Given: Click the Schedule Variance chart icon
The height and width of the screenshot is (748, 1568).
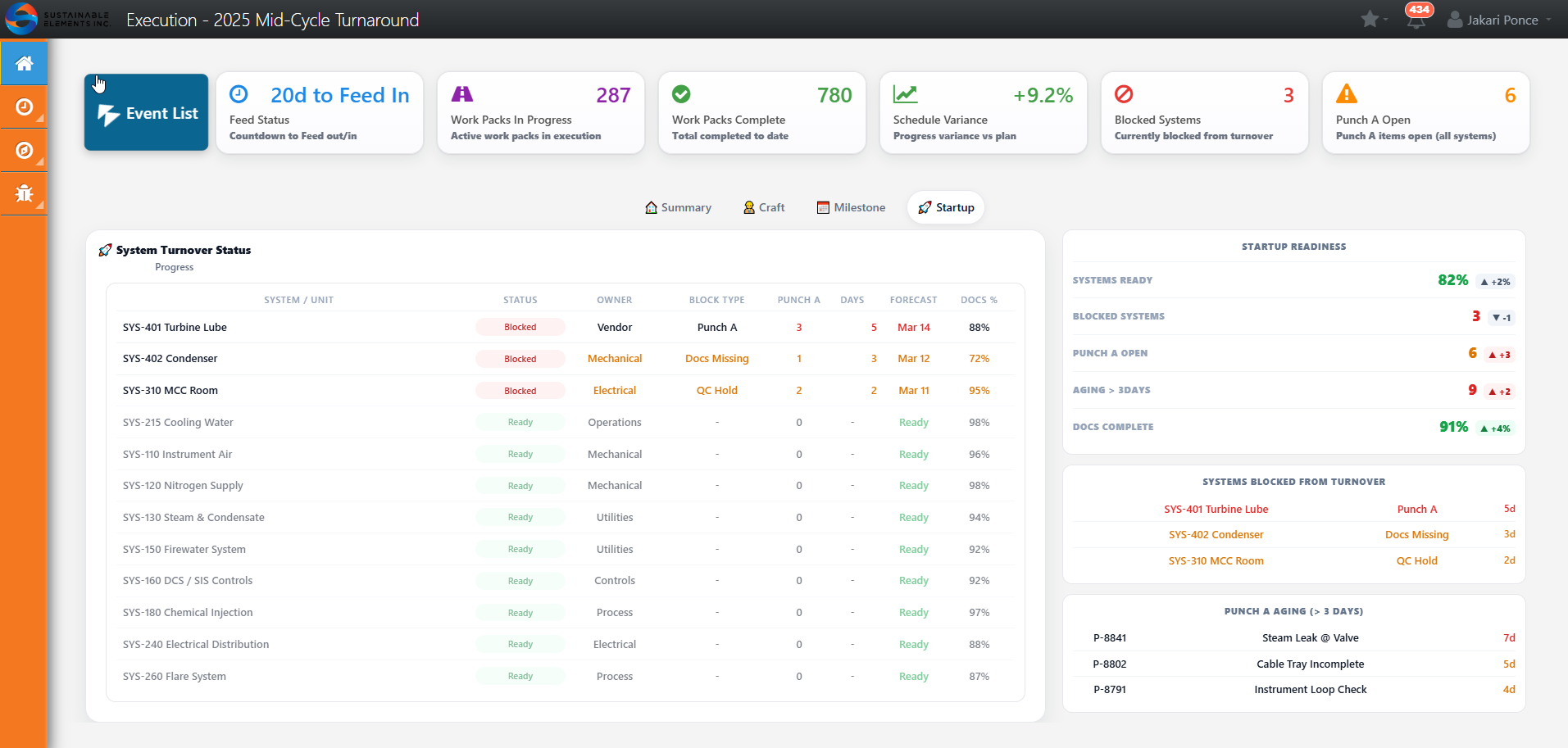Looking at the screenshot, I should [x=905, y=94].
